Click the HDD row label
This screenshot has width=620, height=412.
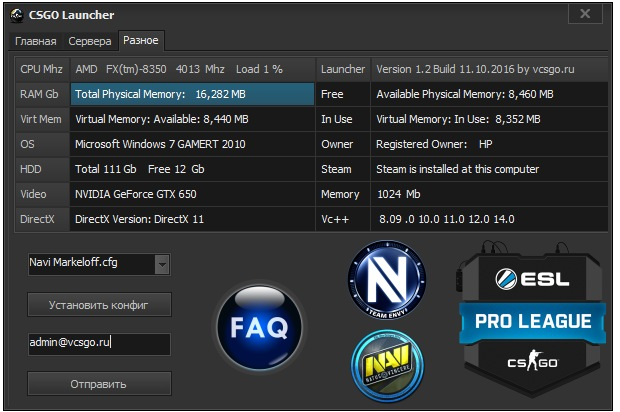coord(43,169)
